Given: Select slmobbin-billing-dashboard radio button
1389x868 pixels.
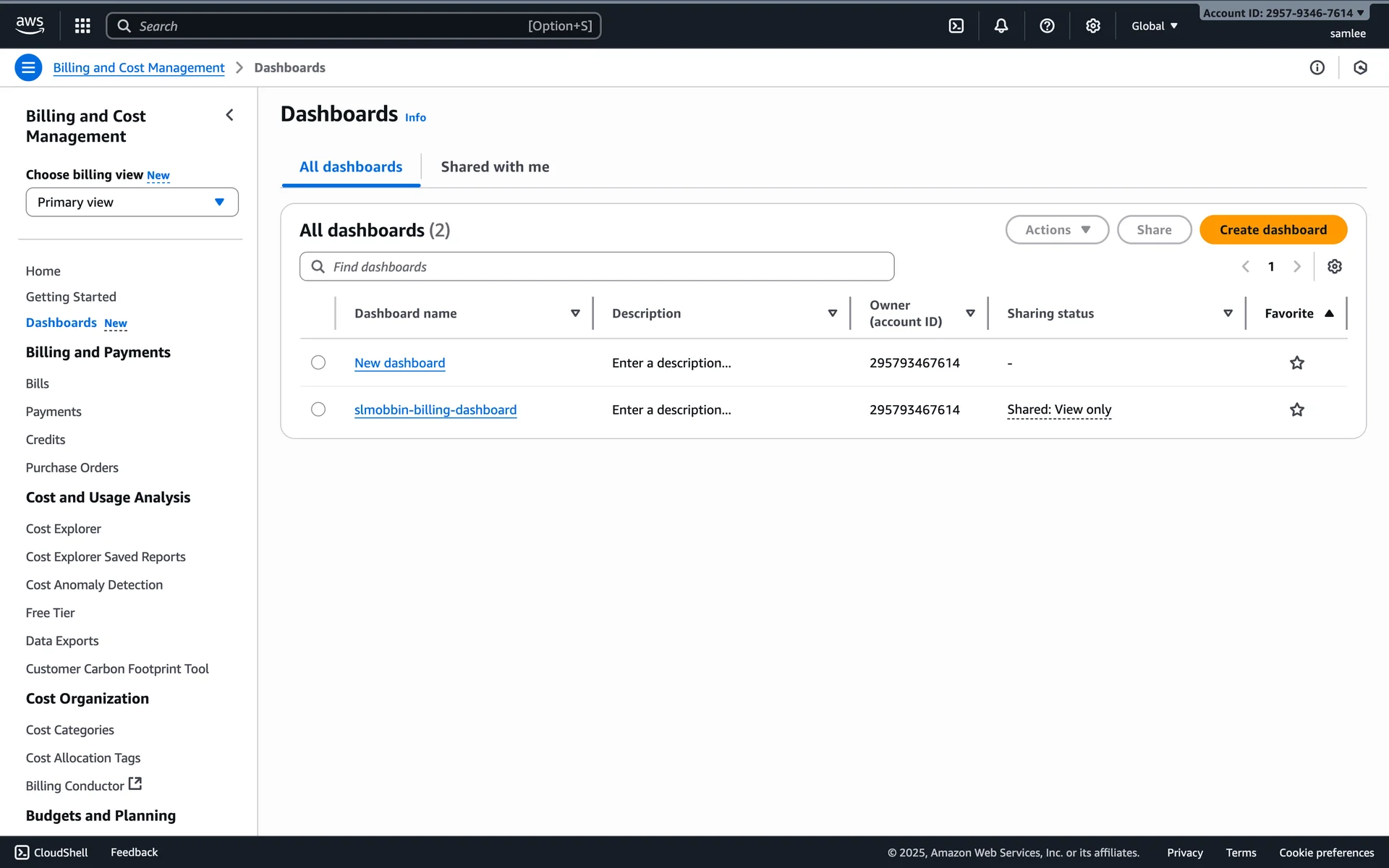Looking at the screenshot, I should pyautogui.click(x=318, y=409).
